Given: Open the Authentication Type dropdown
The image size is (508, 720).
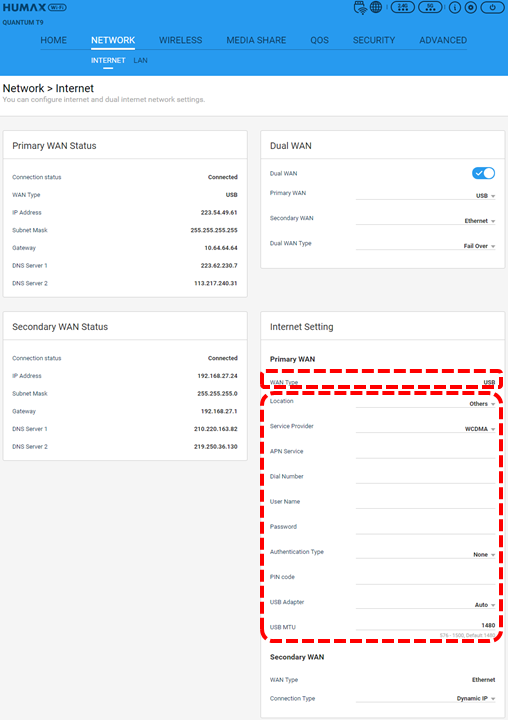Looking at the screenshot, I should click(425, 554).
